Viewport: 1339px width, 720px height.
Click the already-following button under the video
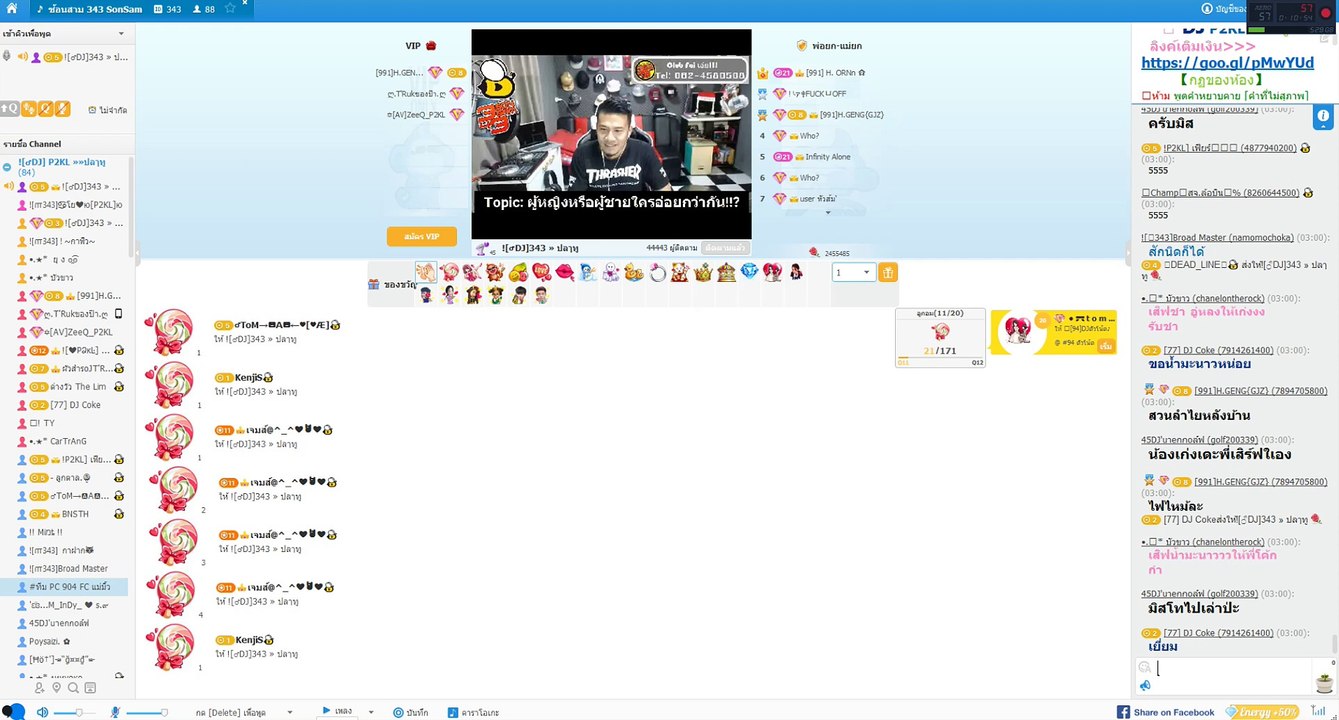(x=724, y=247)
